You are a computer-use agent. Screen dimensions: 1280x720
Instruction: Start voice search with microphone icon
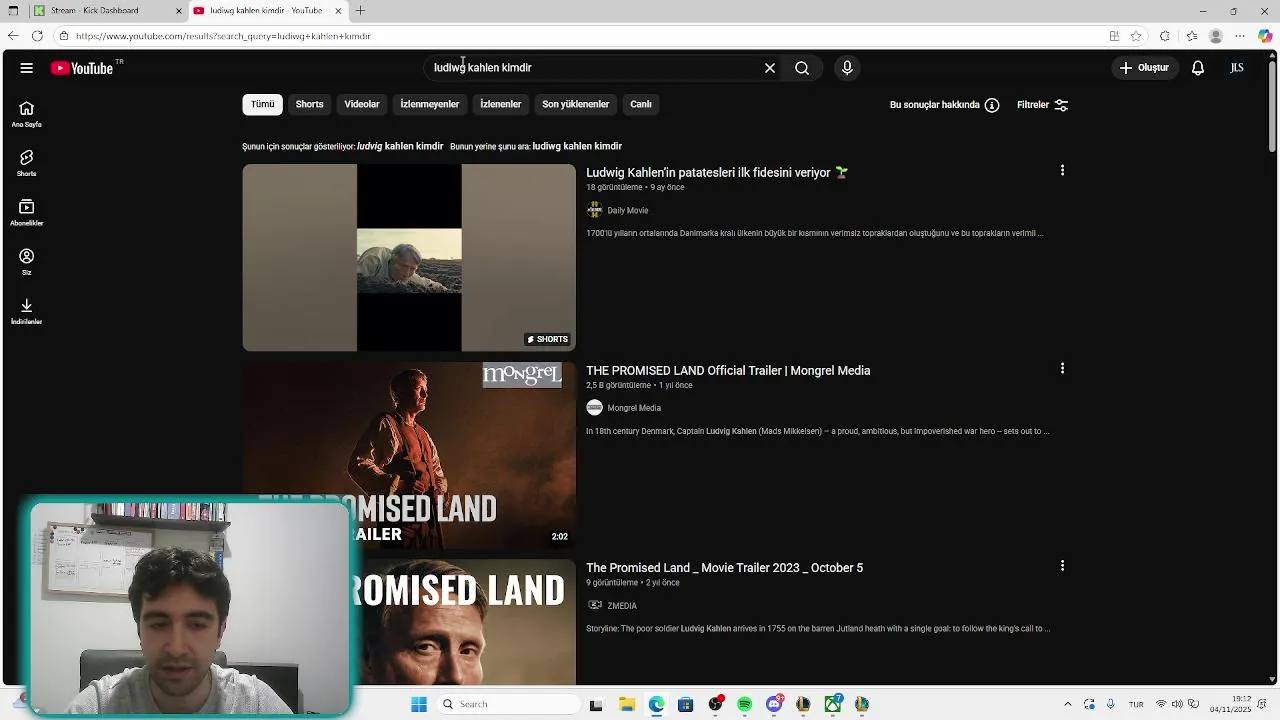(x=847, y=68)
